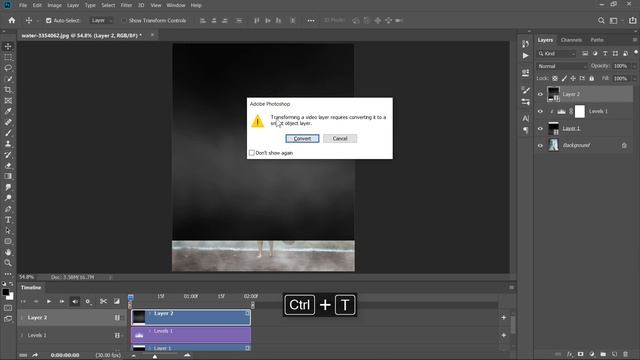Select the Eraser tool
The image size is (640, 360).
[8, 165]
